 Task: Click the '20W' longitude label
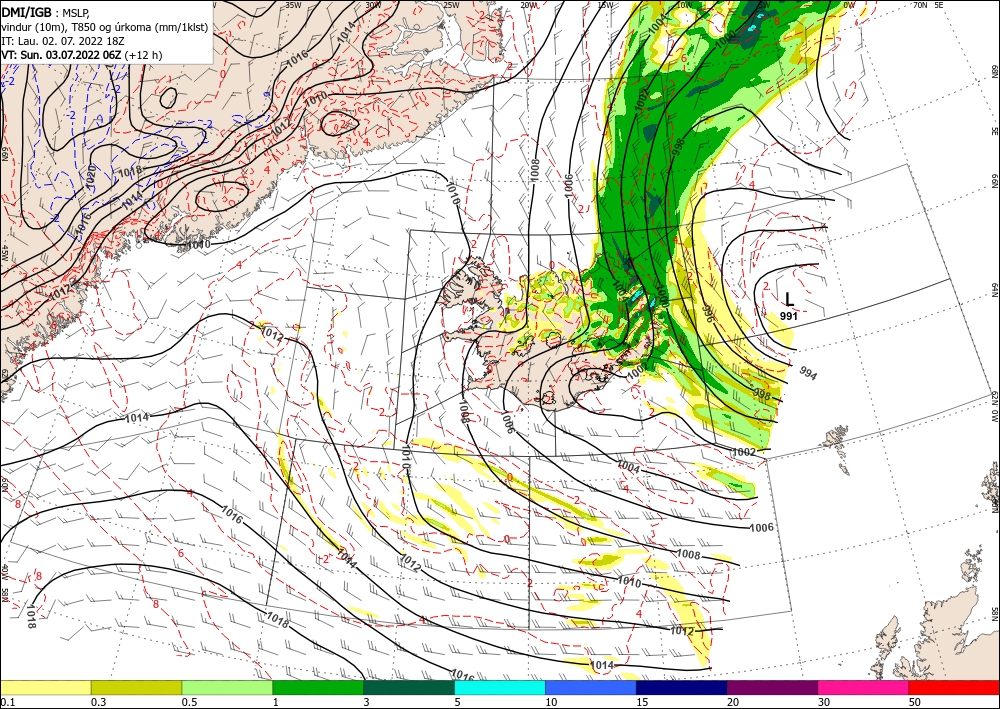(x=529, y=4)
